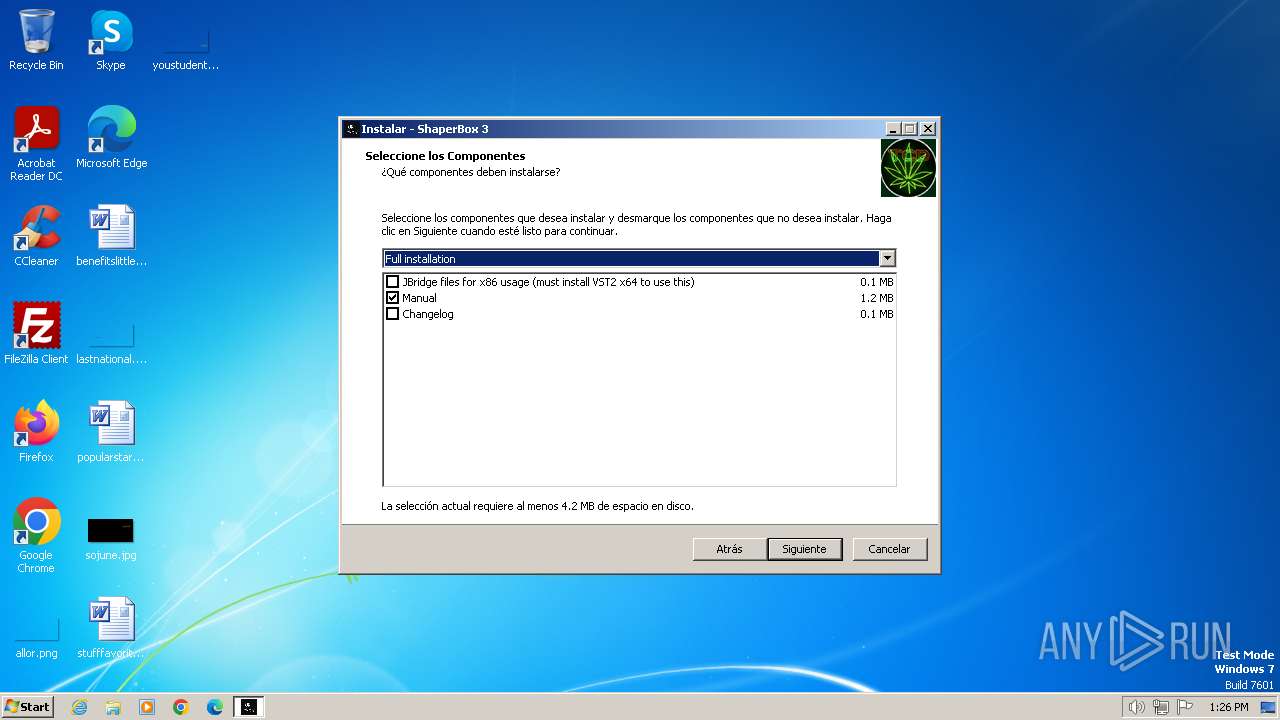
Task: Click the ShaperBox installer taskbar button
Action: point(249,707)
